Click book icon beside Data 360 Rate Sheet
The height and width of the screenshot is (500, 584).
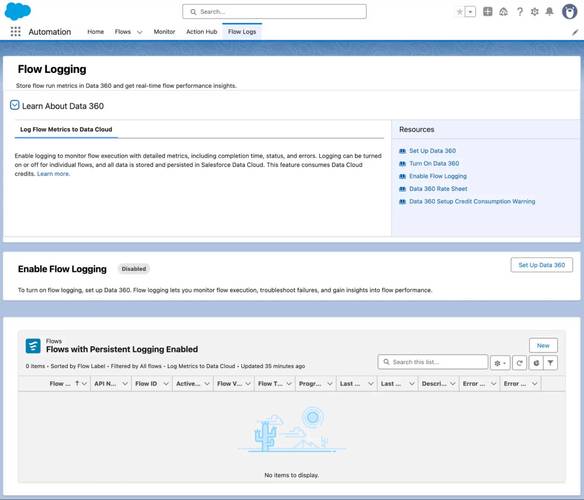tap(402, 189)
